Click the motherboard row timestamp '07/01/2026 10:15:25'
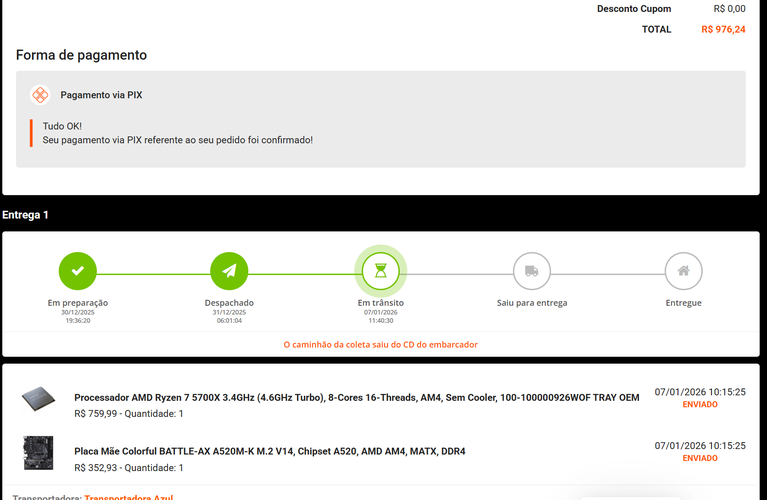 click(700, 446)
